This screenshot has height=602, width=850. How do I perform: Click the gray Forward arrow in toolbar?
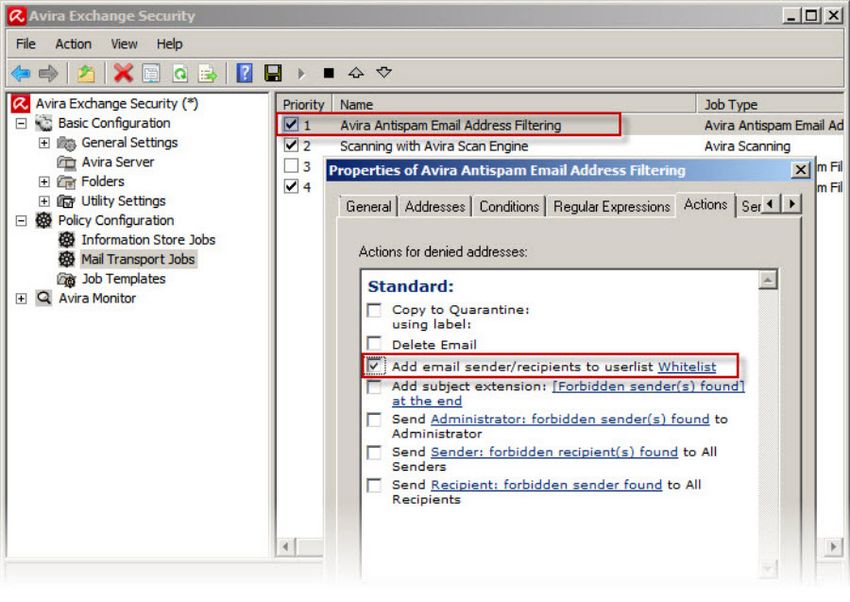(48, 73)
